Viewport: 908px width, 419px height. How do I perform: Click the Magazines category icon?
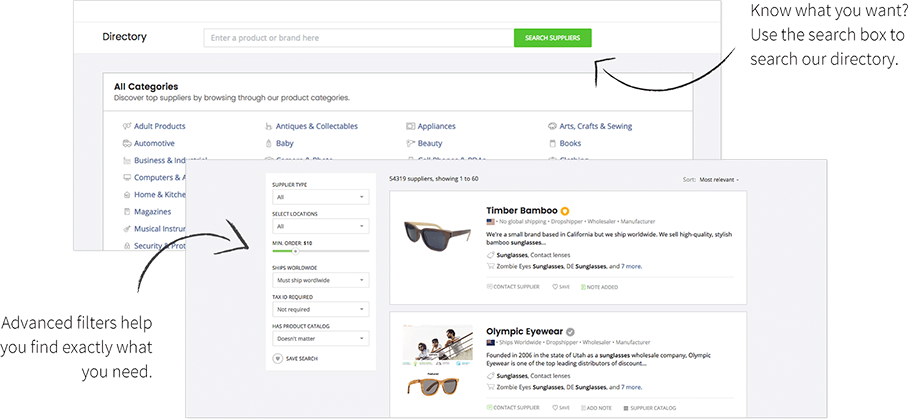(x=127, y=212)
